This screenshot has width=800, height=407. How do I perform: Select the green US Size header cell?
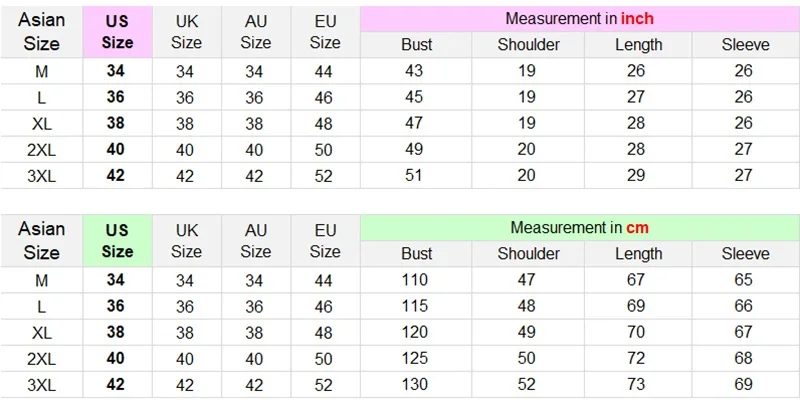click(x=117, y=241)
